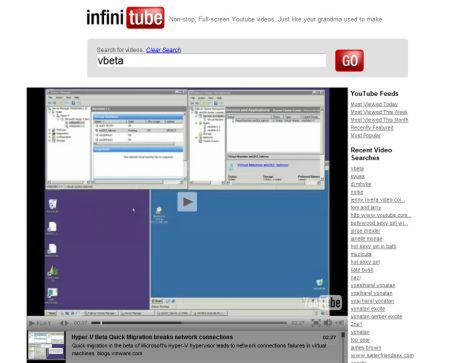Select recent search 'tom and jerry'

pos(366,207)
